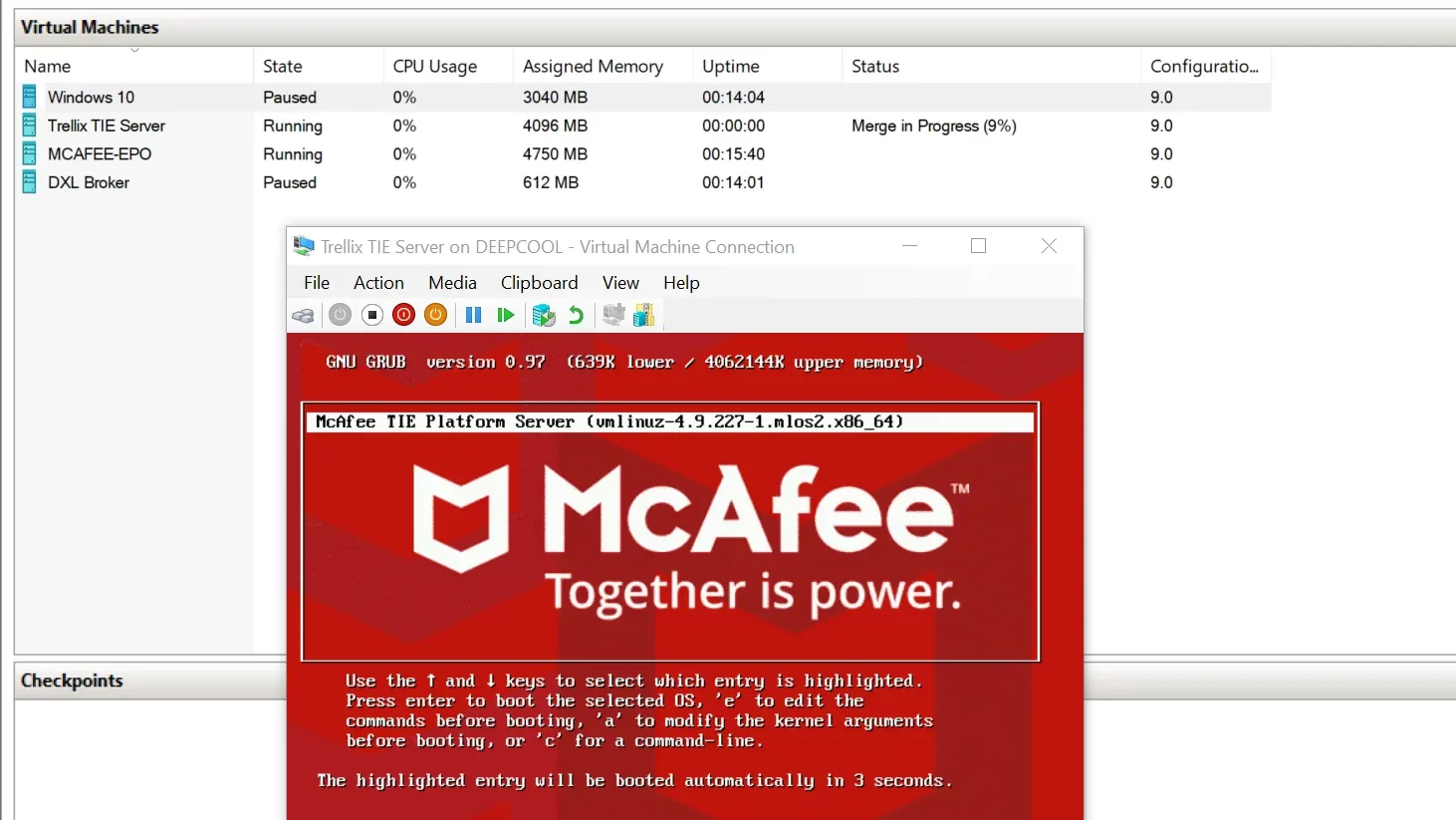Select the Trellix TIE Server machine
The height and width of the screenshot is (820, 1456).
[107, 126]
